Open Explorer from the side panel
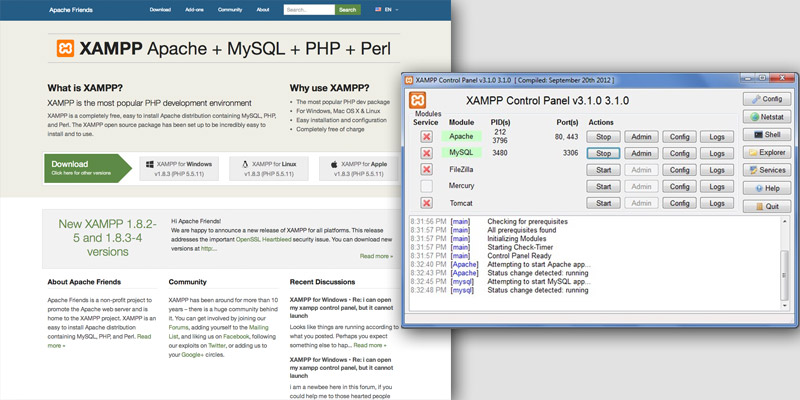Screen dimensions: 800x400 [767, 153]
